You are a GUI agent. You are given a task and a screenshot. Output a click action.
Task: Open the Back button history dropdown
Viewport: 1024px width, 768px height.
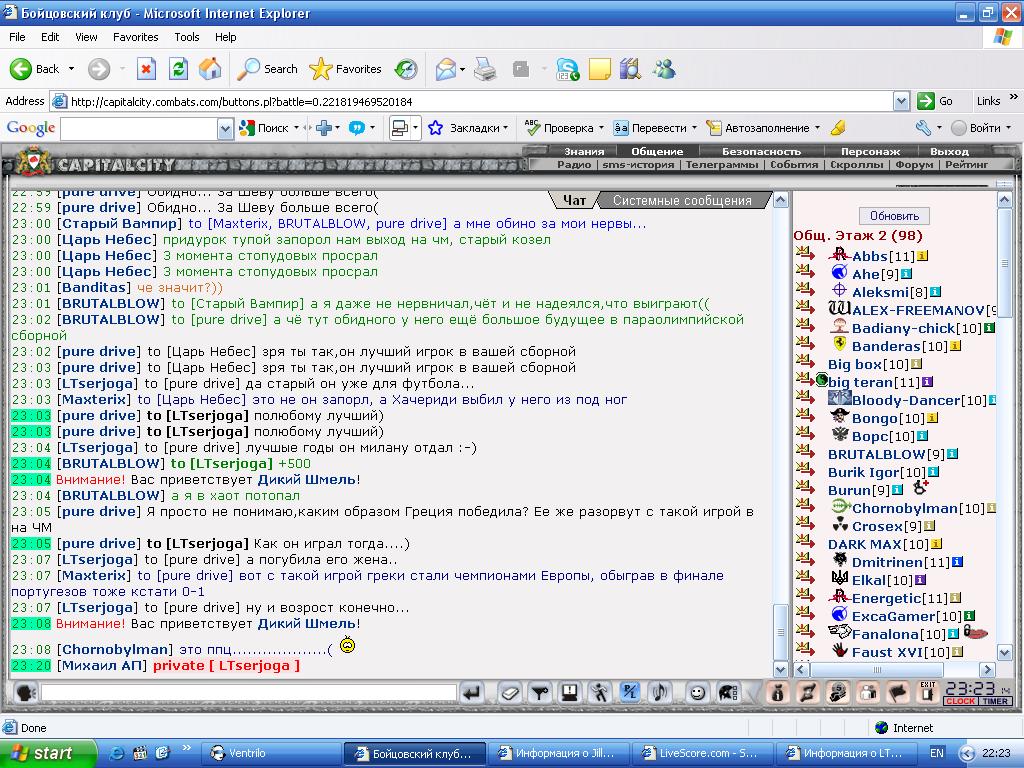71,69
